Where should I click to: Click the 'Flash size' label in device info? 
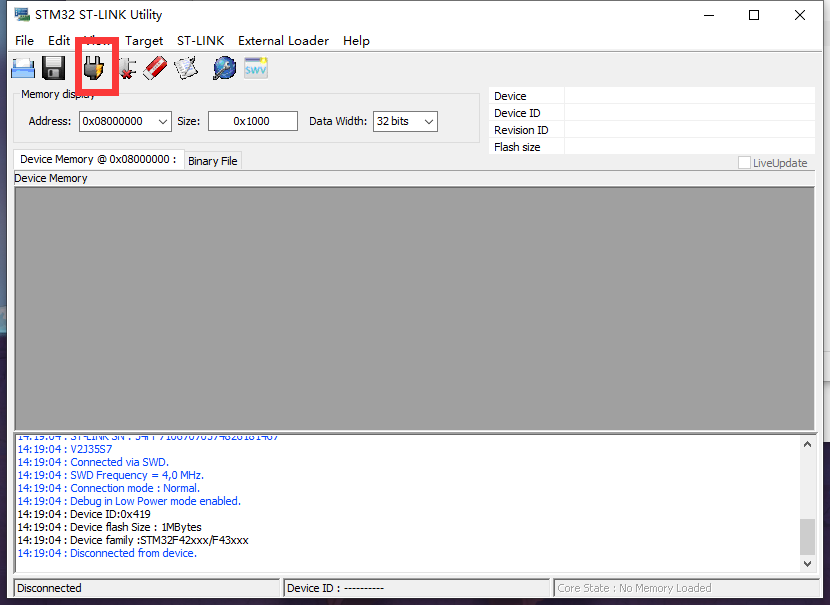pos(517,147)
